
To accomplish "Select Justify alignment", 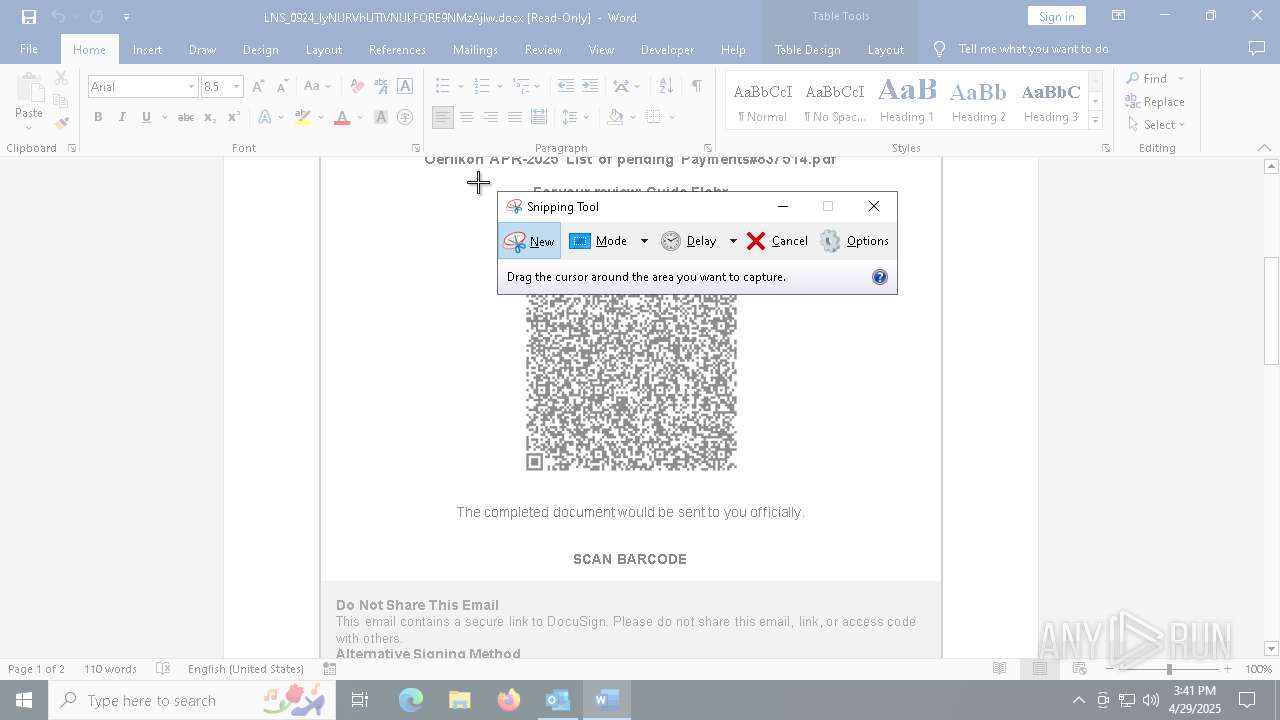I will point(514,117).
